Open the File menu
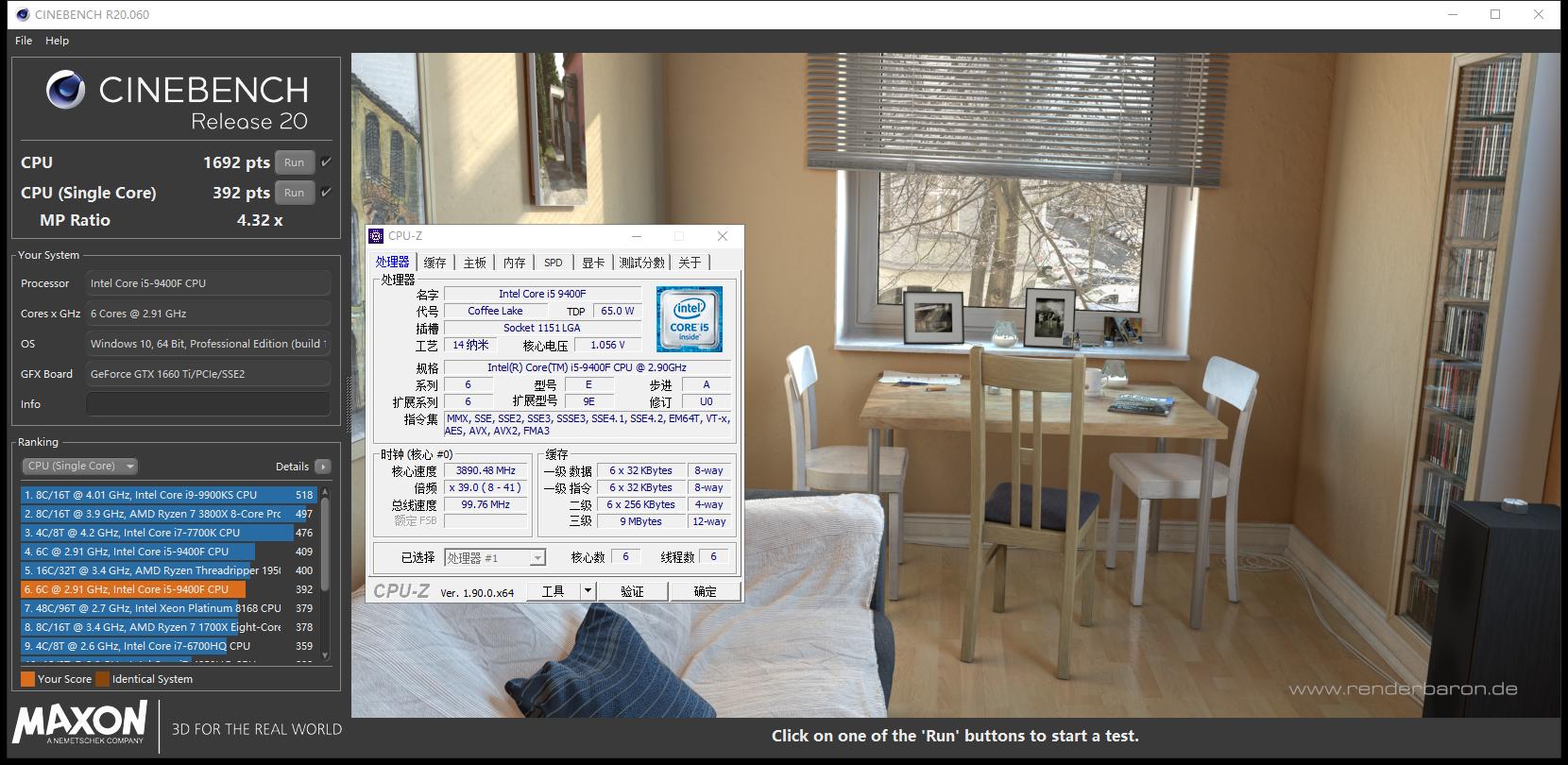 coord(24,41)
